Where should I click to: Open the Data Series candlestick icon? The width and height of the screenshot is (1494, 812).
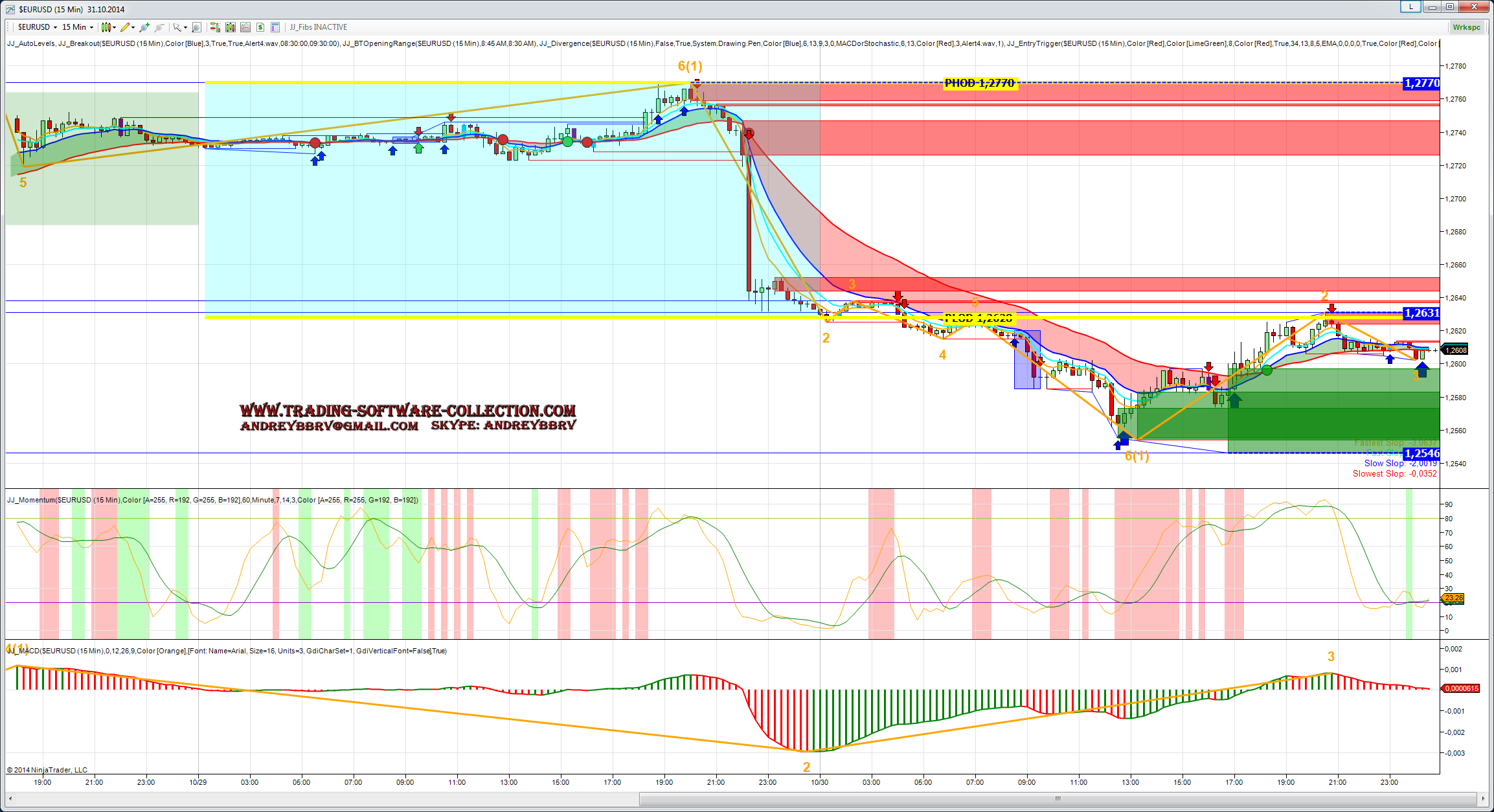pos(230,27)
